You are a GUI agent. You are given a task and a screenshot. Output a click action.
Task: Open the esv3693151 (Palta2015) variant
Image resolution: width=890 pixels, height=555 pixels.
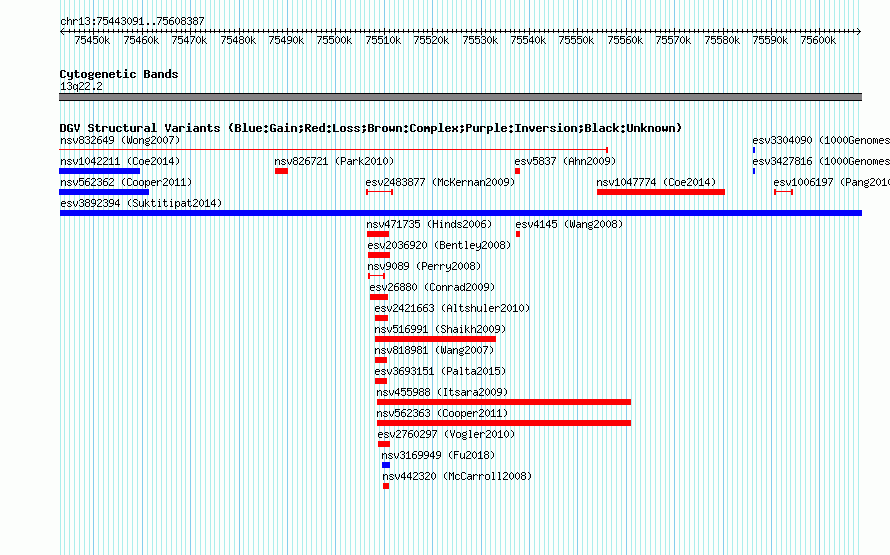(x=440, y=371)
